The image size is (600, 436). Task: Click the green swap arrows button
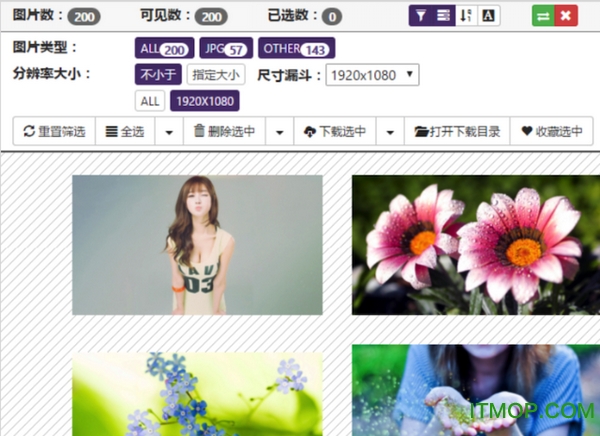click(x=543, y=16)
